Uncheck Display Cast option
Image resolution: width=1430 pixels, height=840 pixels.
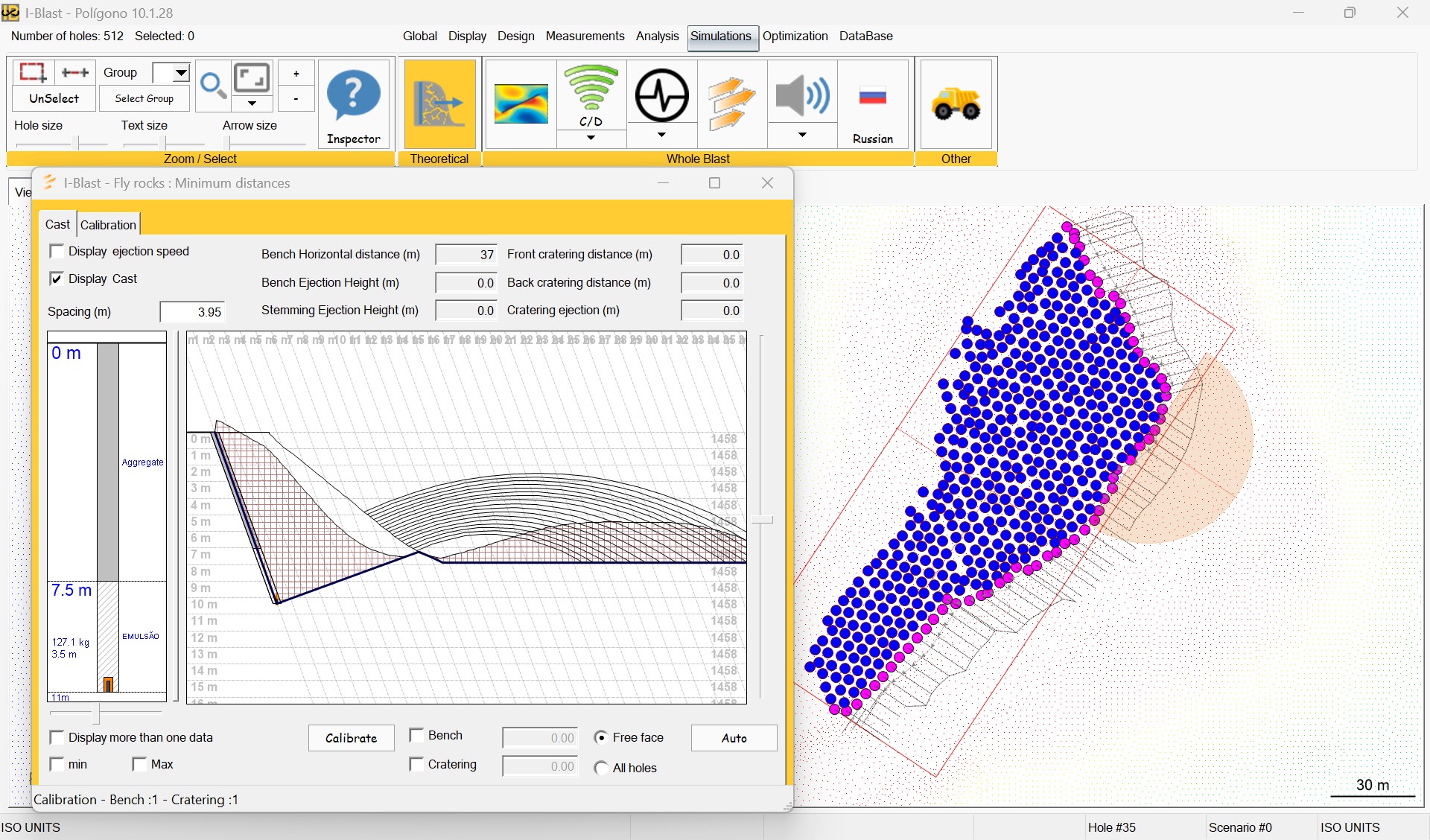(57, 279)
